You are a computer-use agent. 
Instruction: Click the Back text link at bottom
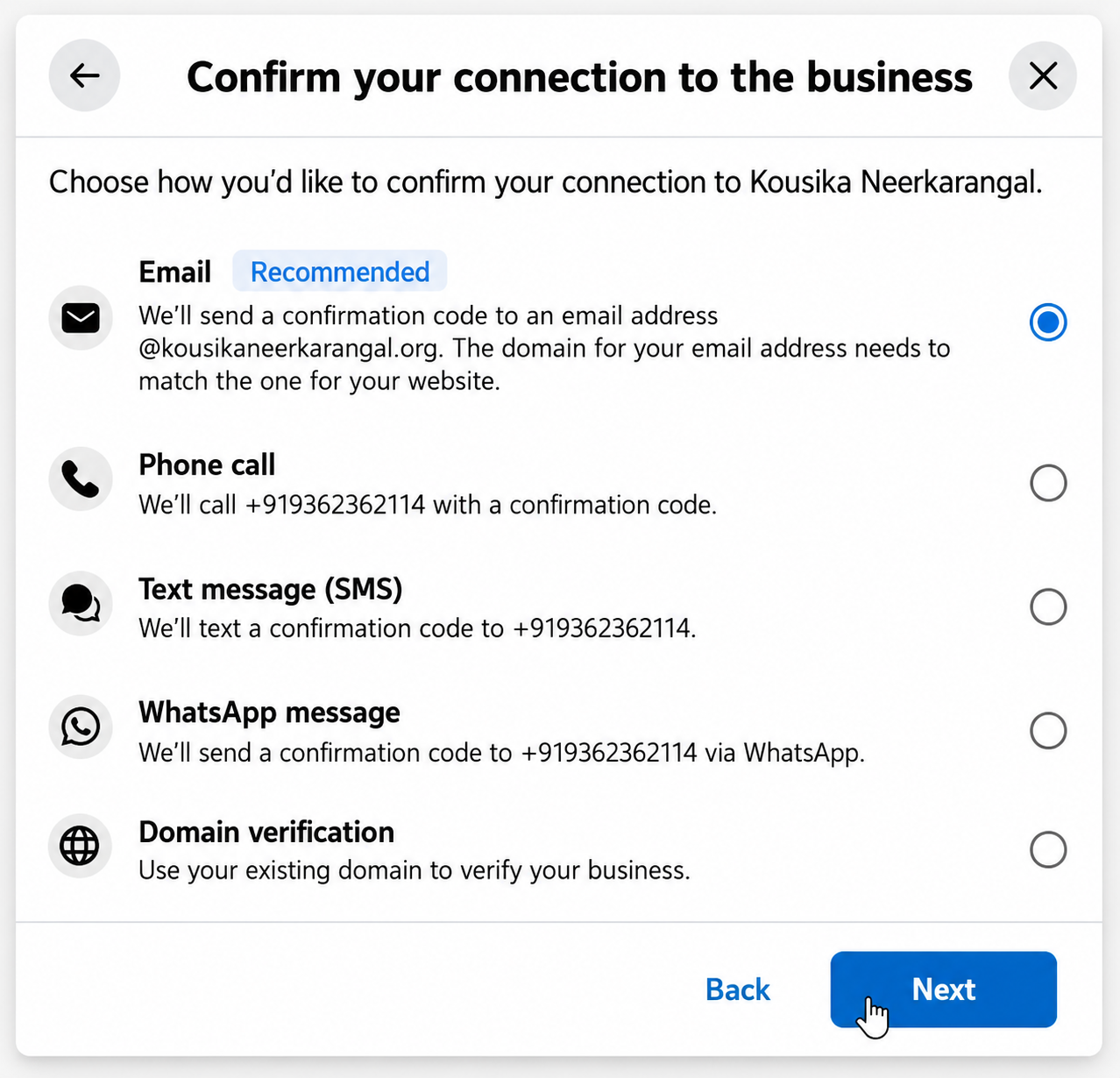[x=738, y=989]
